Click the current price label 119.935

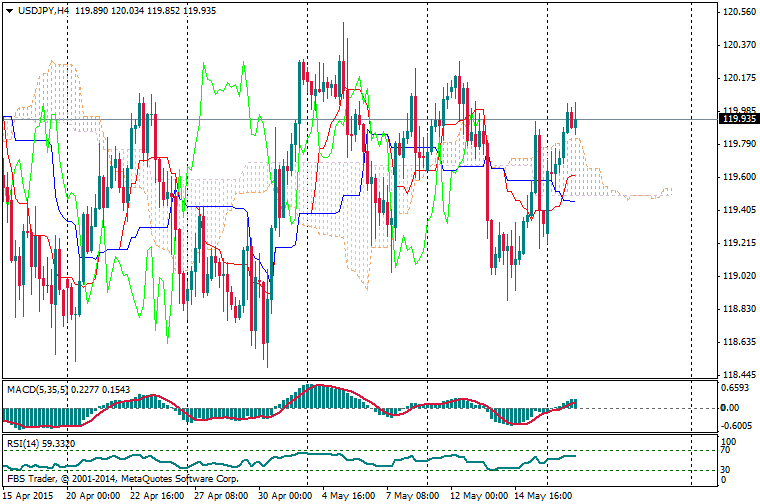[x=739, y=119]
